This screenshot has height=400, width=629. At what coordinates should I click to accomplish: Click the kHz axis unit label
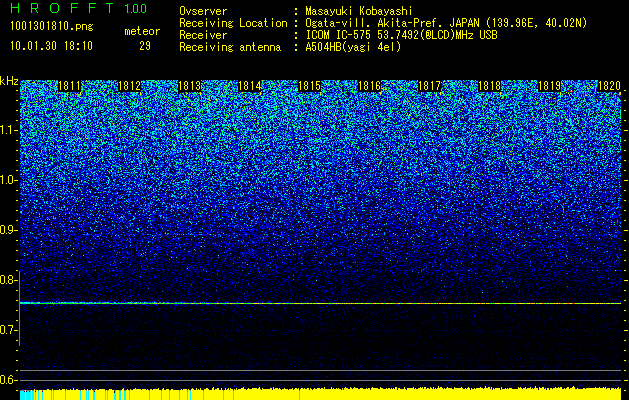pyautogui.click(x=9, y=81)
